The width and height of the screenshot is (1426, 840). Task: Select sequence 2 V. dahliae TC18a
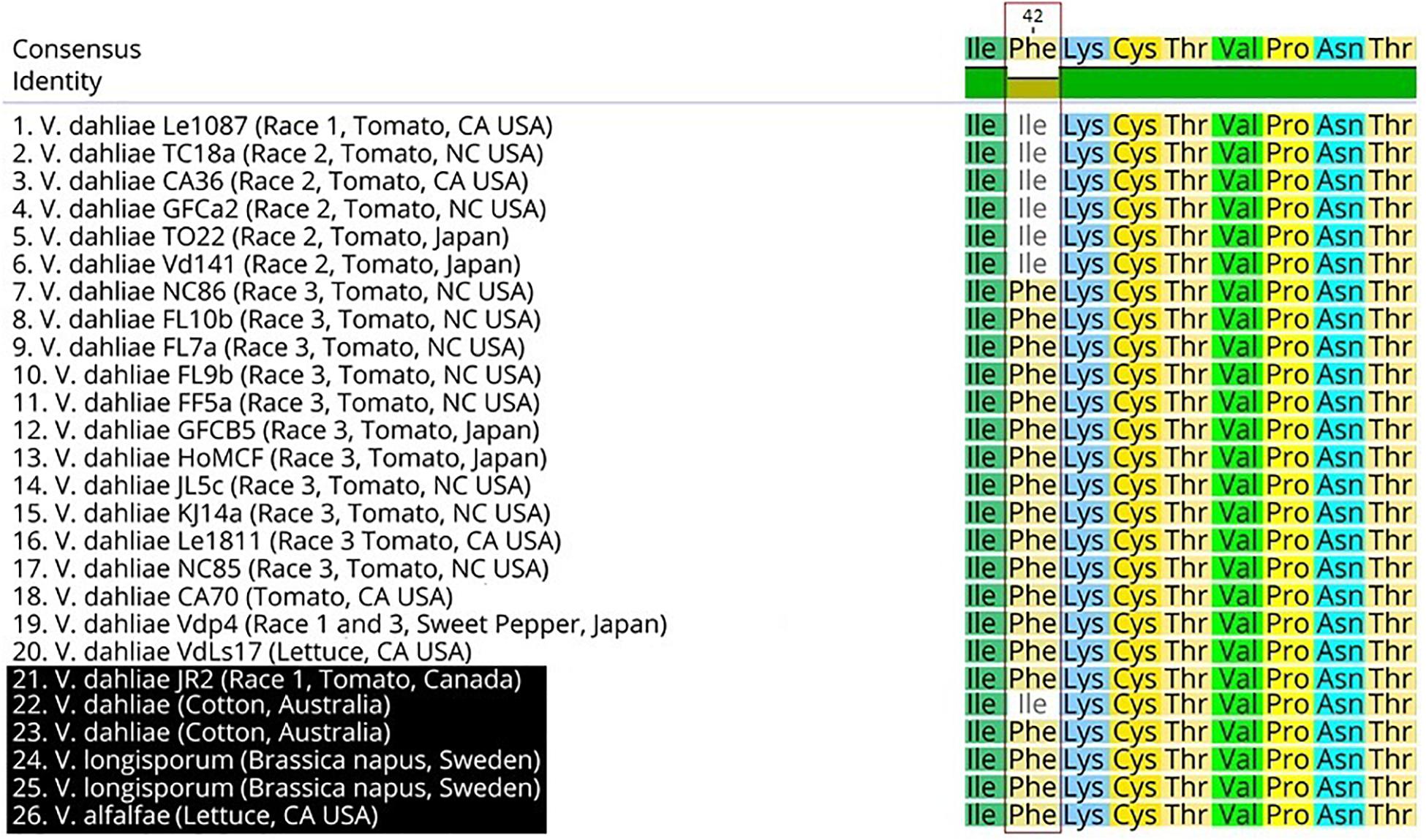click(278, 154)
